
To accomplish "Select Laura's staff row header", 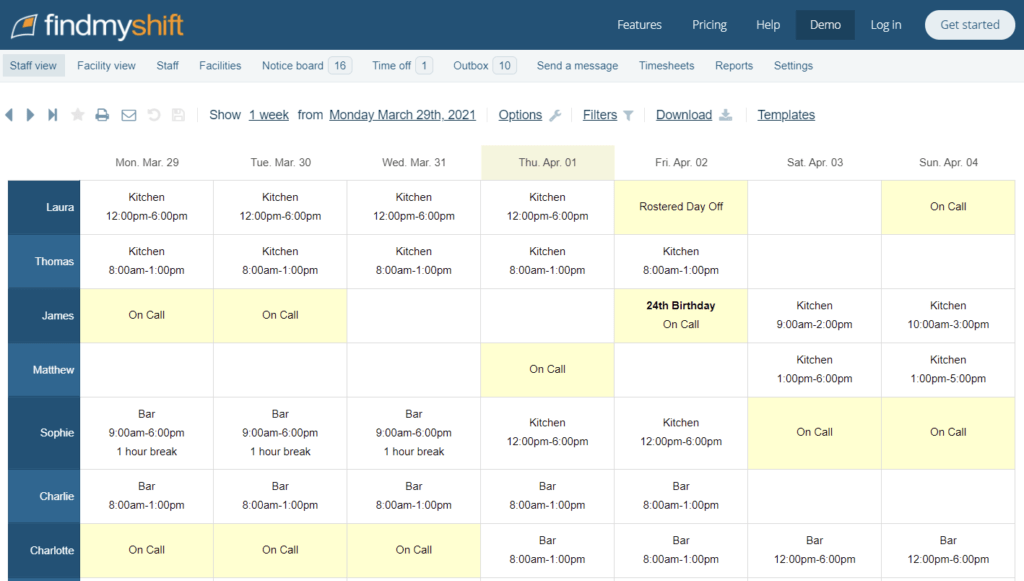I will (44, 208).
